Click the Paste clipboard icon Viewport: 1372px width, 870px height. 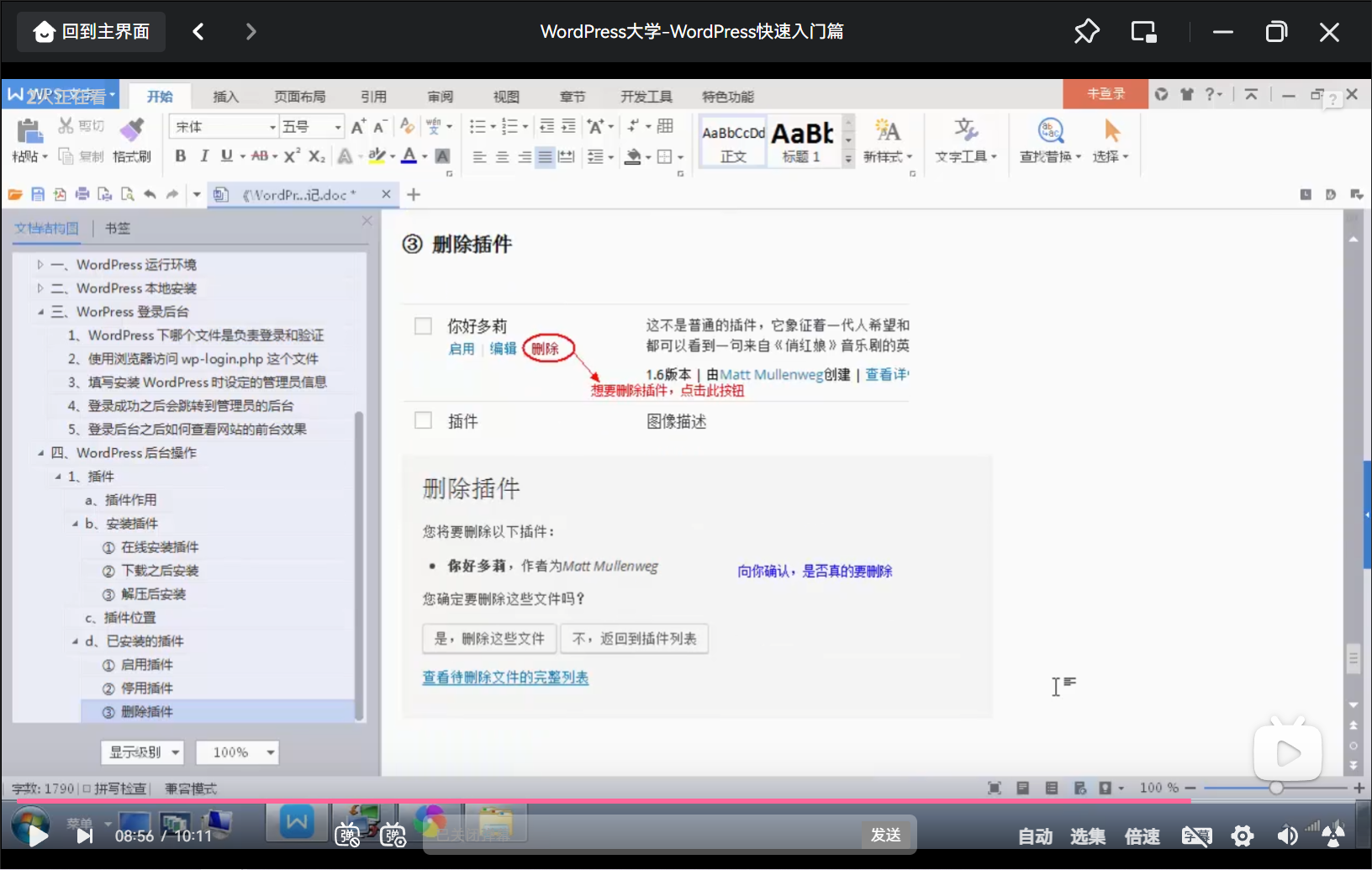tap(29, 131)
